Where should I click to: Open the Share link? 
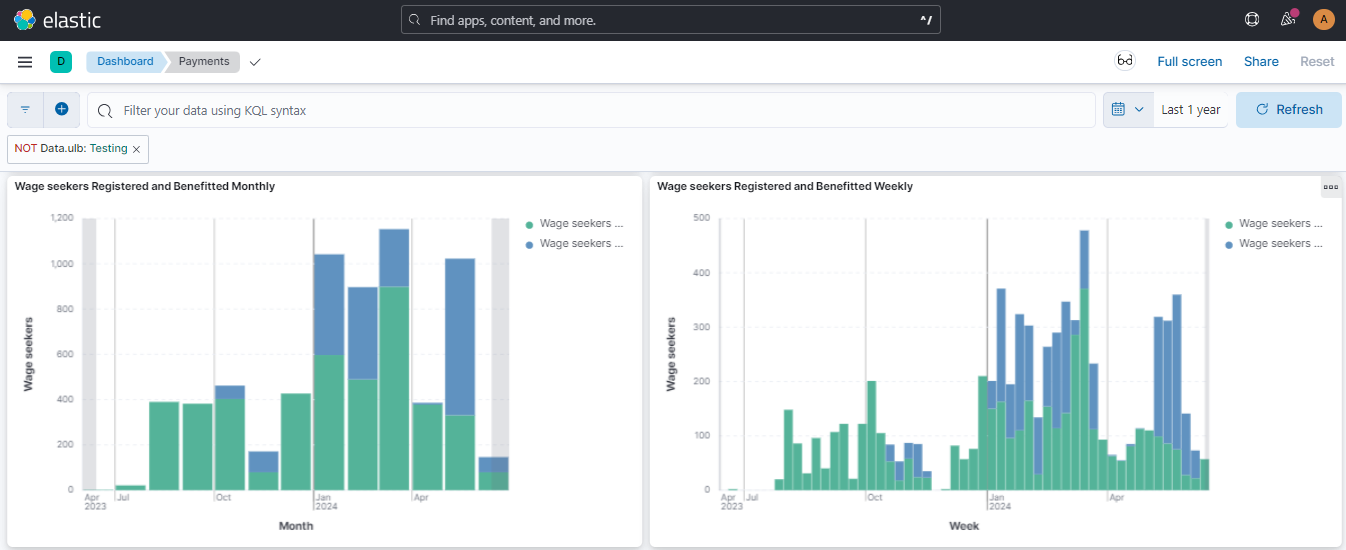pyautogui.click(x=1261, y=62)
